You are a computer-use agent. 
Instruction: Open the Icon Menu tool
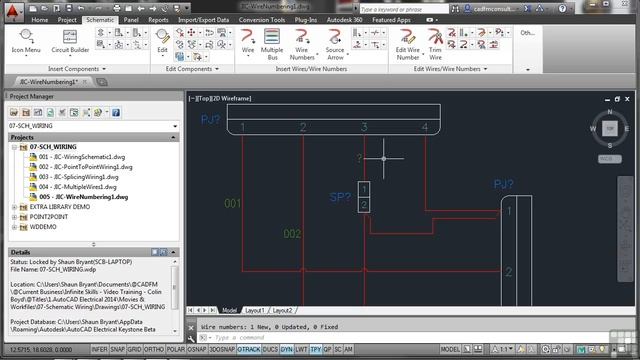tap(26, 41)
